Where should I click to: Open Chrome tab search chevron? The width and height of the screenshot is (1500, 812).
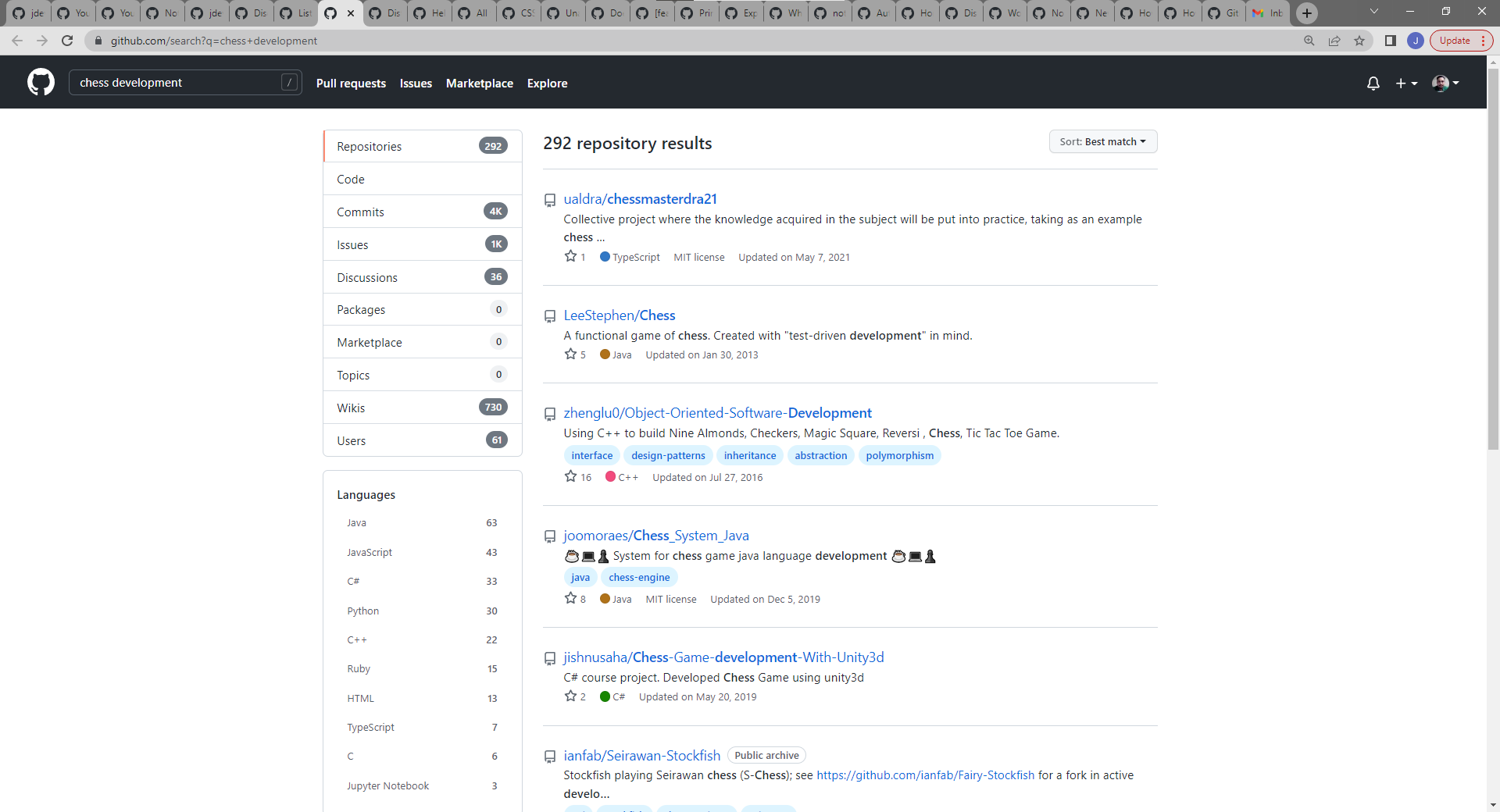(x=1373, y=12)
